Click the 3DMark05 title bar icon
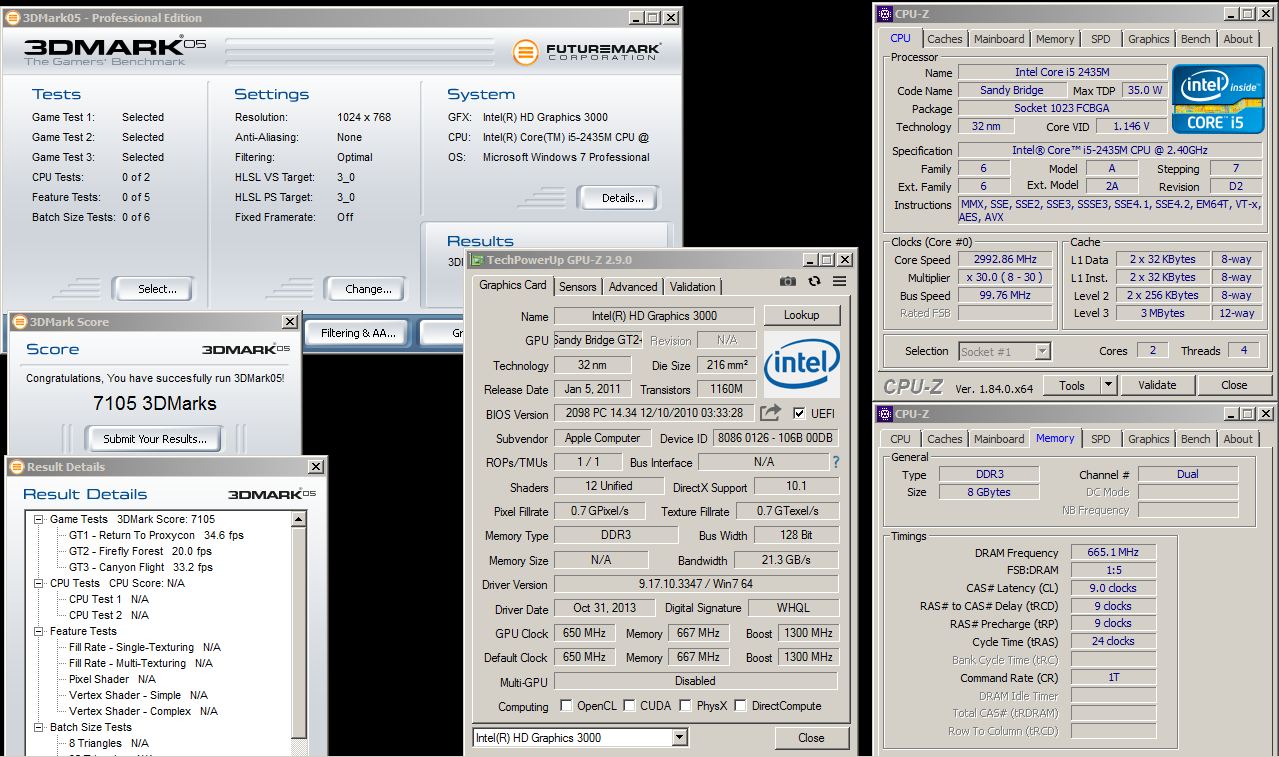Viewport: 1279px width, 757px height. [11, 17]
